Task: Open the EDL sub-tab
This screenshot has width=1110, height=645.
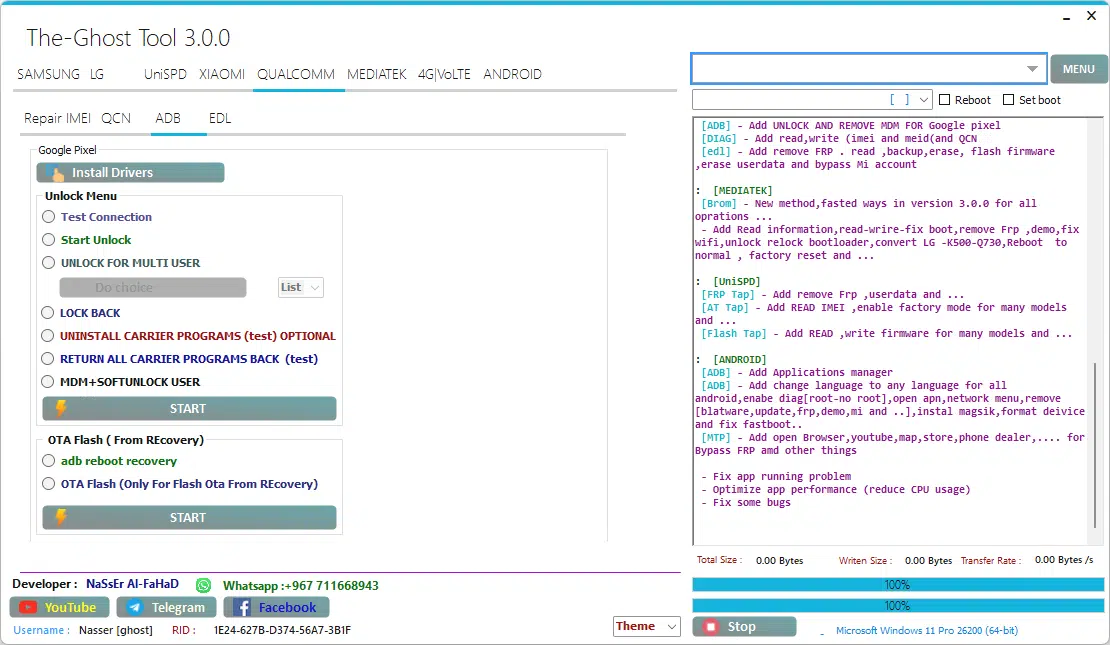Action: coord(219,118)
